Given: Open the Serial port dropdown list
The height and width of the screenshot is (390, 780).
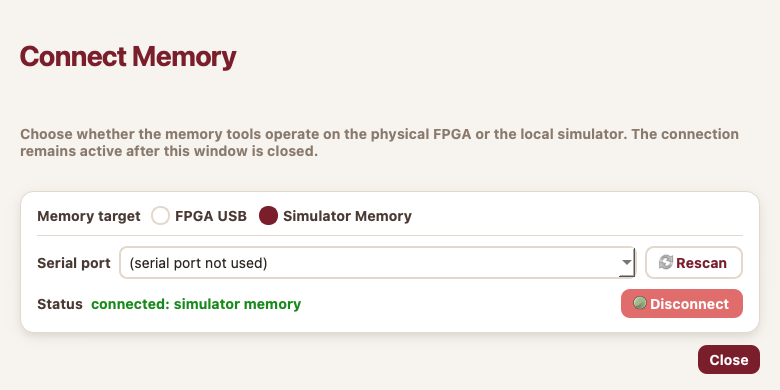Looking at the screenshot, I should click(x=377, y=263).
